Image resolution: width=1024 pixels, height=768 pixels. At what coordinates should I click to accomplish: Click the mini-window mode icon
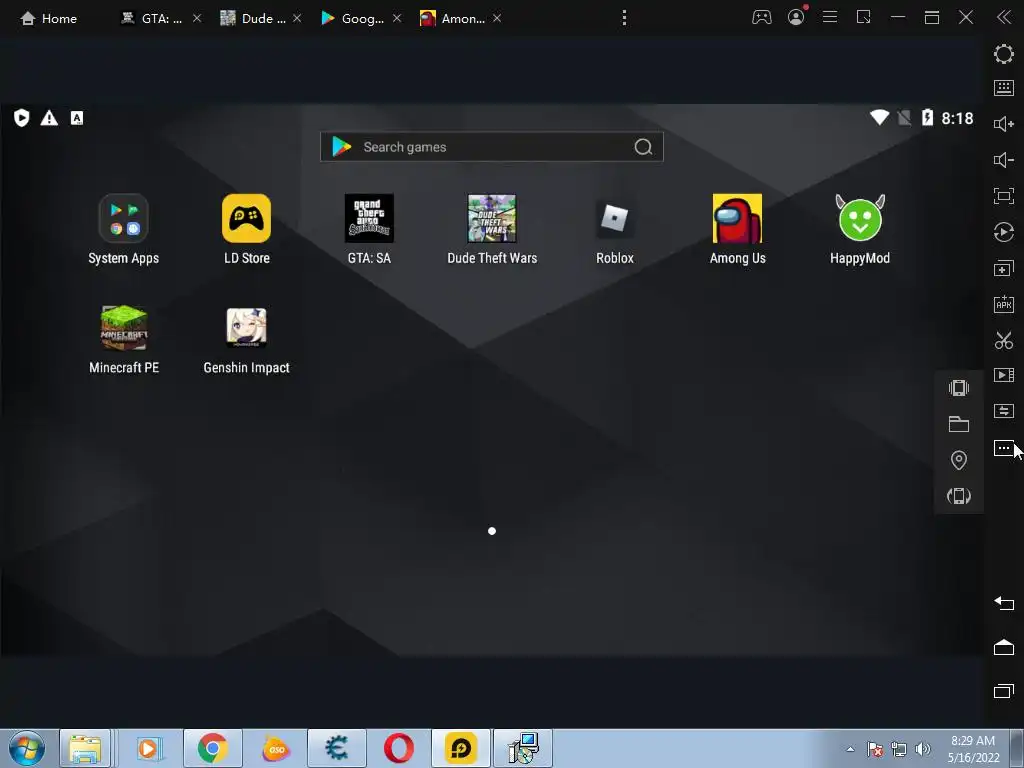click(x=863, y=17)
